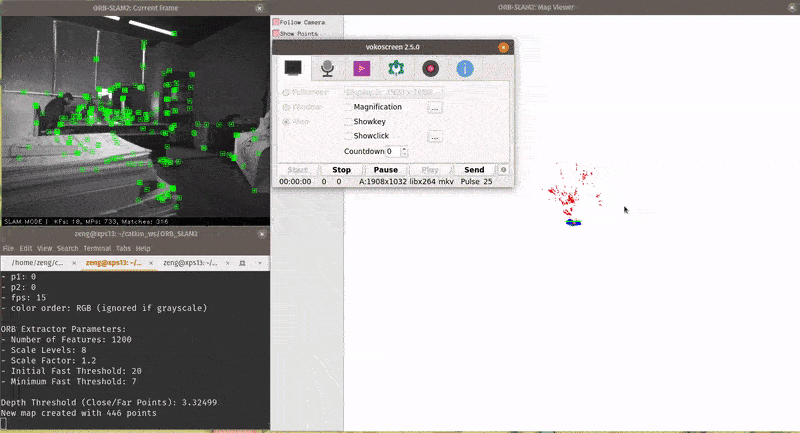
Task: Click the Pause recording button
Action: 386,170
